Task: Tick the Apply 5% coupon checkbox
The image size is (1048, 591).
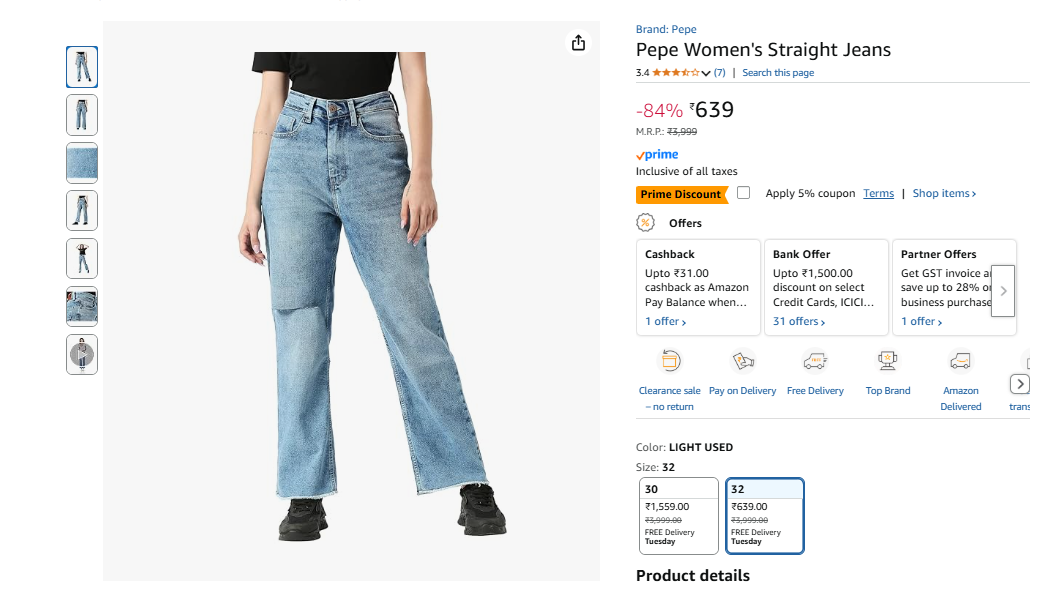Action: pyautogui.click(x=743, y=193)
